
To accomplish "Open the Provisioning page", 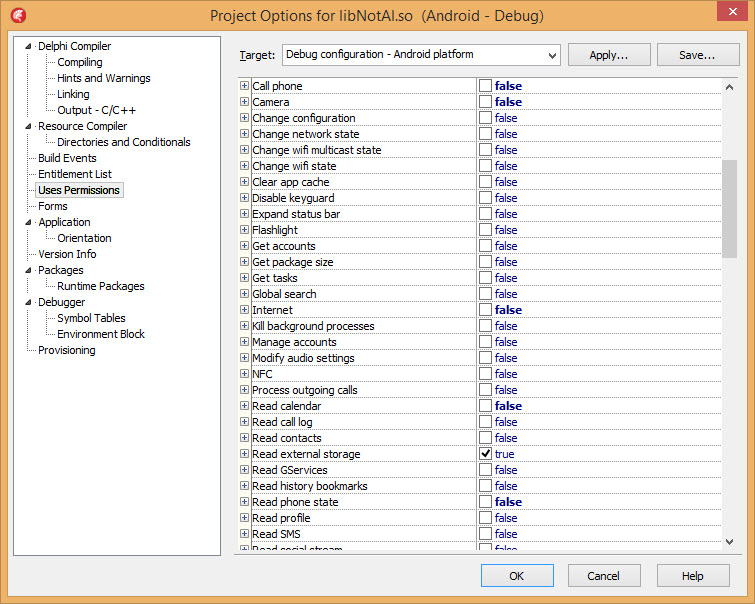I will [x=67, y=350].
